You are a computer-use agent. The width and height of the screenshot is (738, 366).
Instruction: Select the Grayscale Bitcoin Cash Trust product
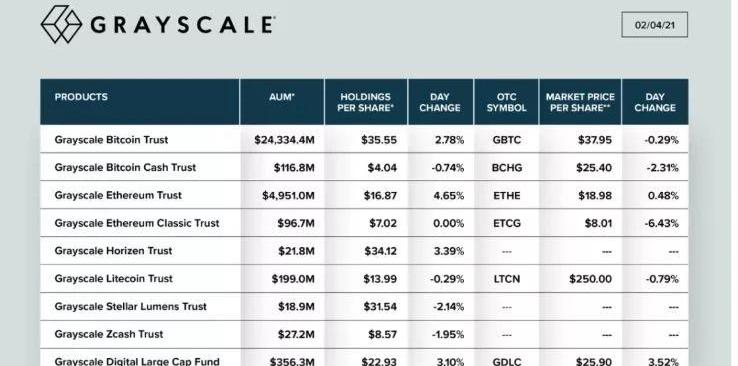pyautogui.click(x=125, y=167)
